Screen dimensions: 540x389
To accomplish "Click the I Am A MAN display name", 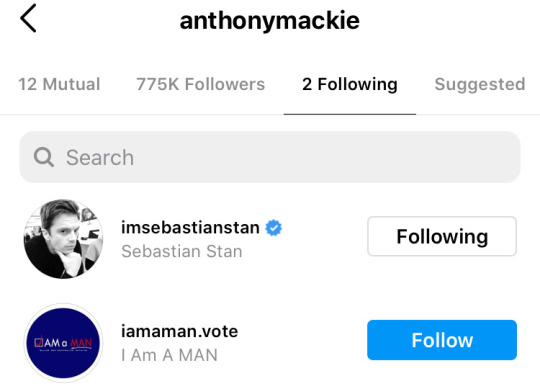I will tap(169, 355).
